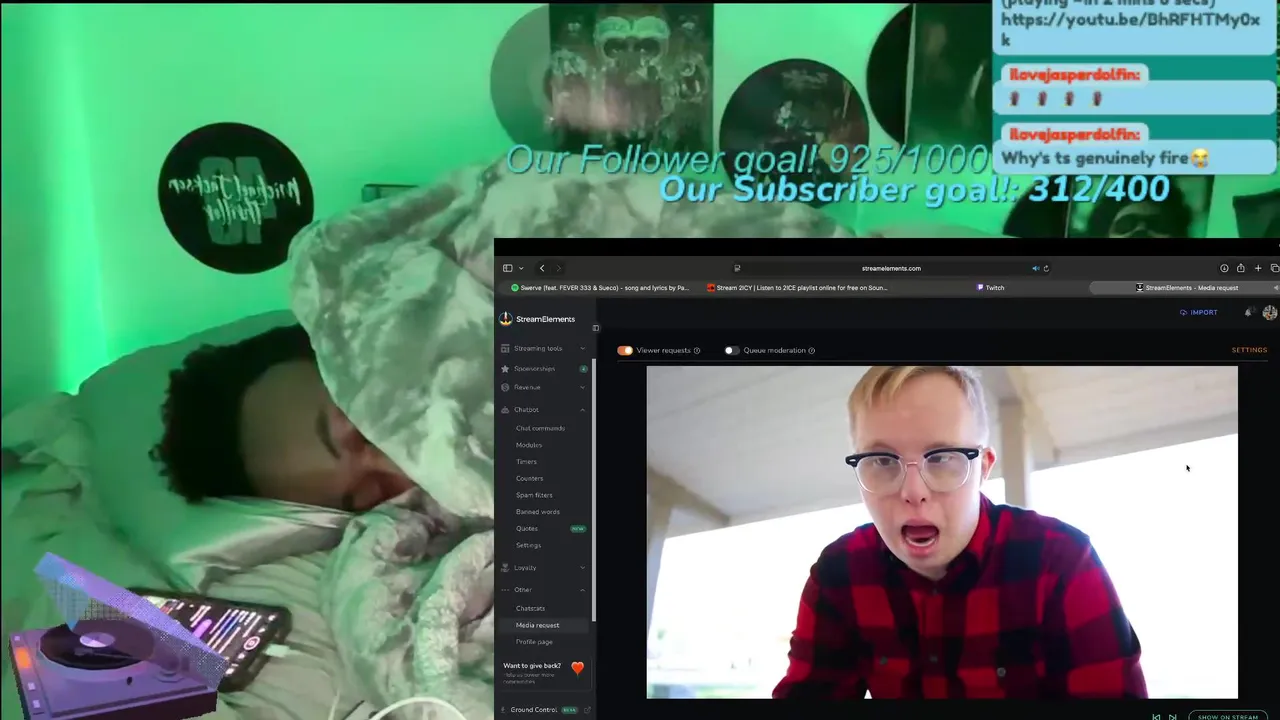Open Chat commands page
Screen dimensions: 1280x720
click(x=540, y=428)
